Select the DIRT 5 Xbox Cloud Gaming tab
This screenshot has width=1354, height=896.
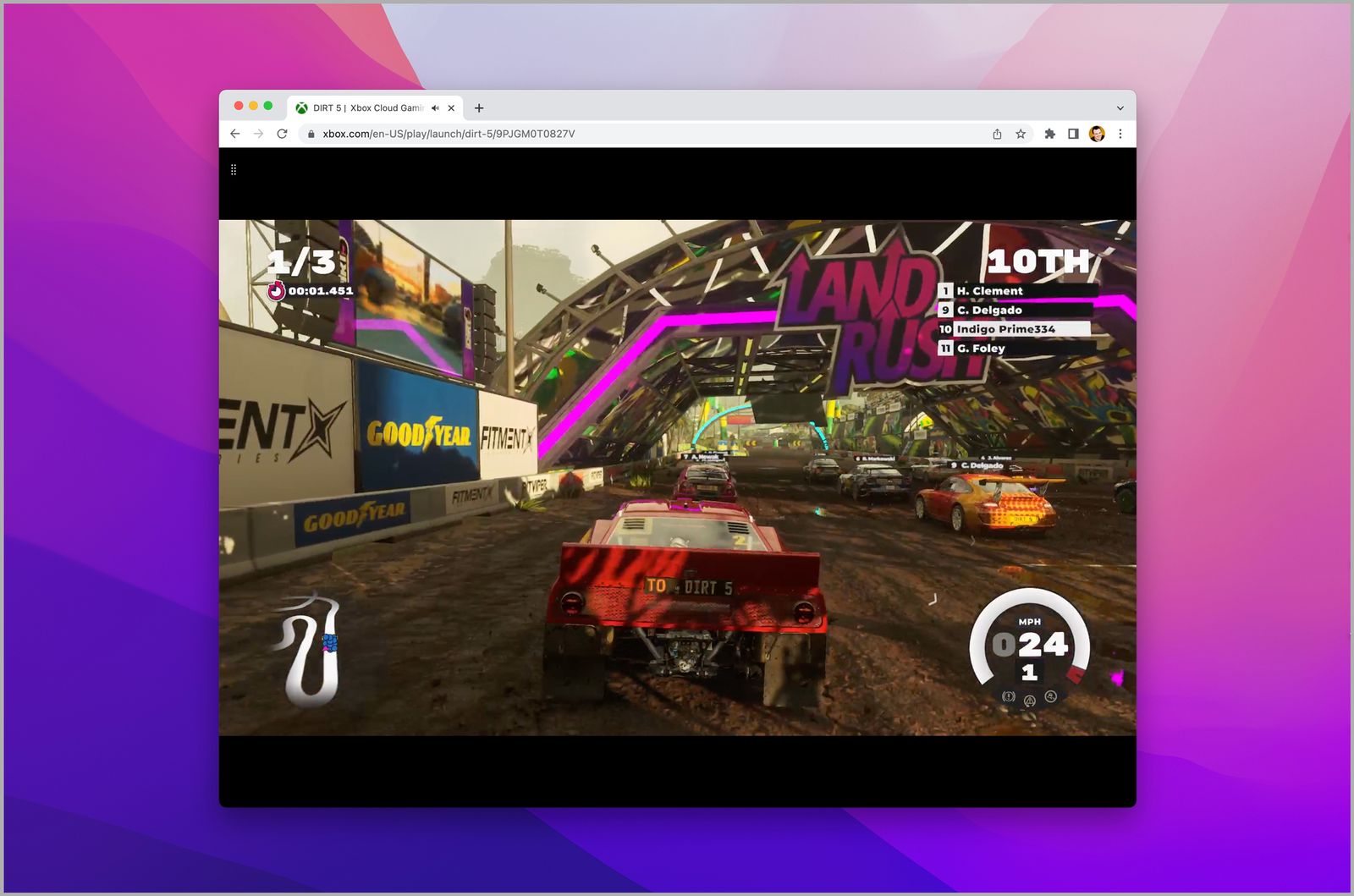pos(376,108)
